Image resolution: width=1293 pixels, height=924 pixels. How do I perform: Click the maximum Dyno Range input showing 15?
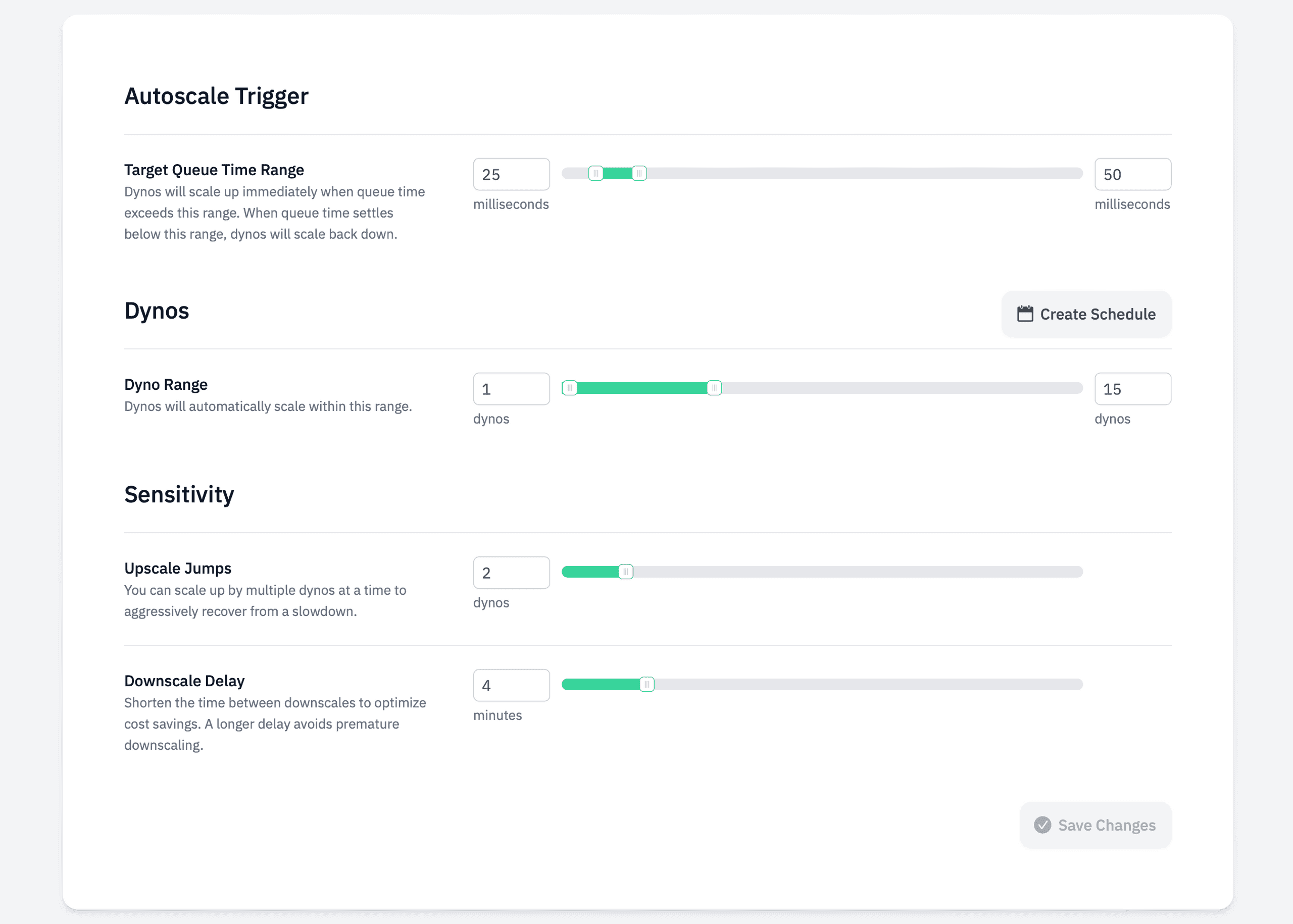1132,389
